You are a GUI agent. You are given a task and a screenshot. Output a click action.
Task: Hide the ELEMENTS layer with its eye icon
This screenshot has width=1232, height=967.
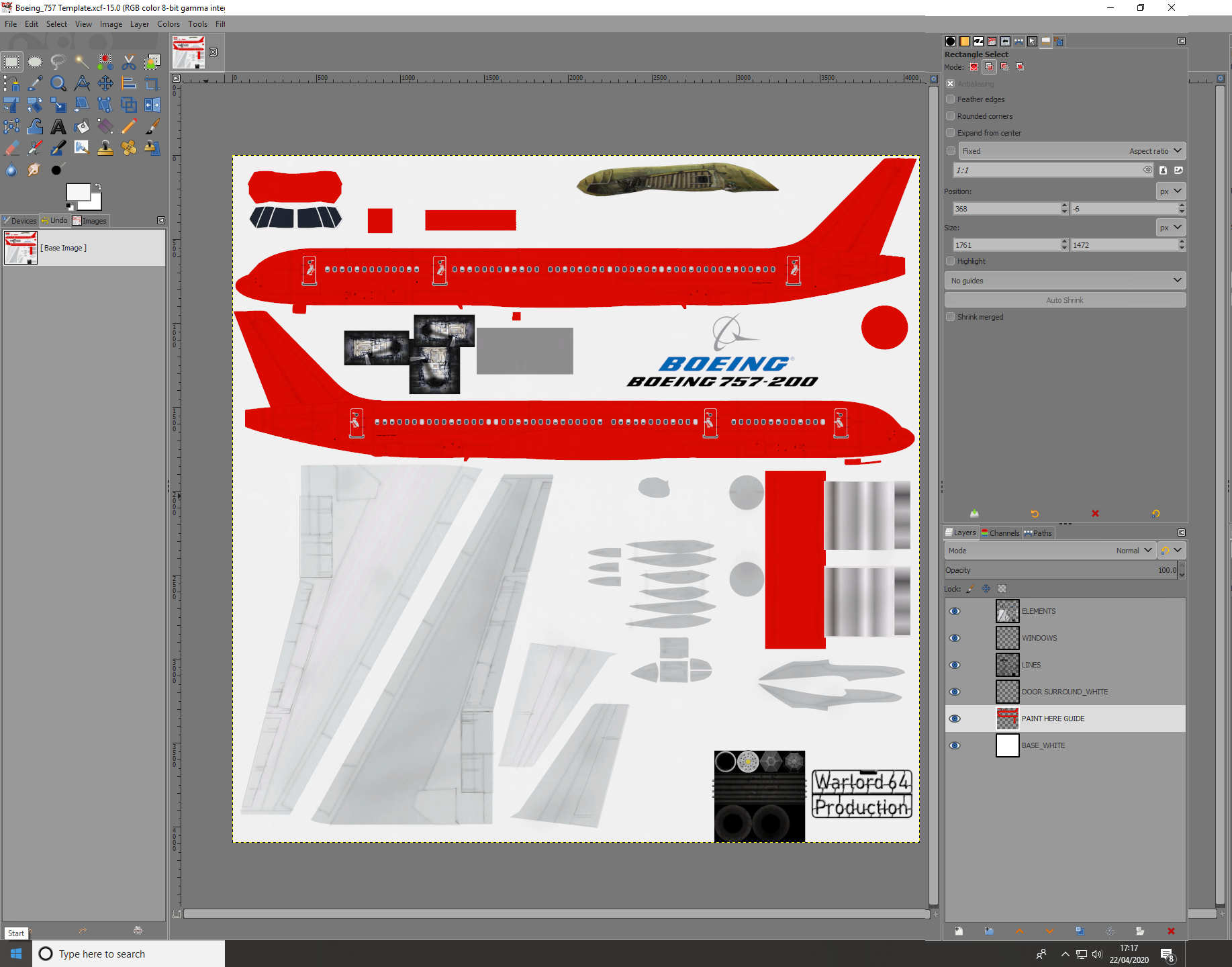[x=954, y=611]
